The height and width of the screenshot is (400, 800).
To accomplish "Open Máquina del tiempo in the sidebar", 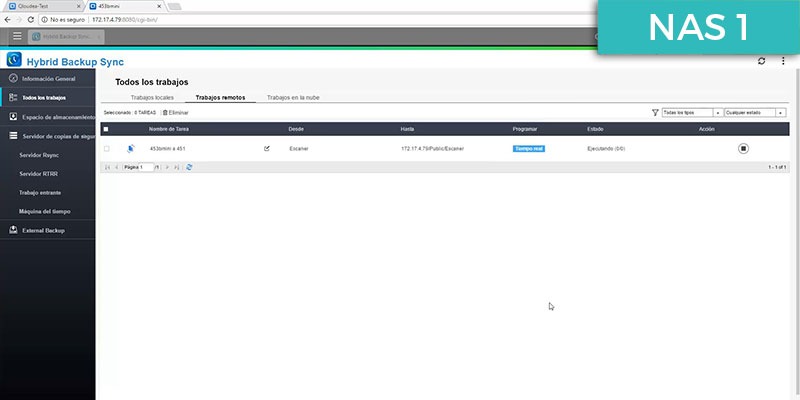I will [x=47, y=211].
